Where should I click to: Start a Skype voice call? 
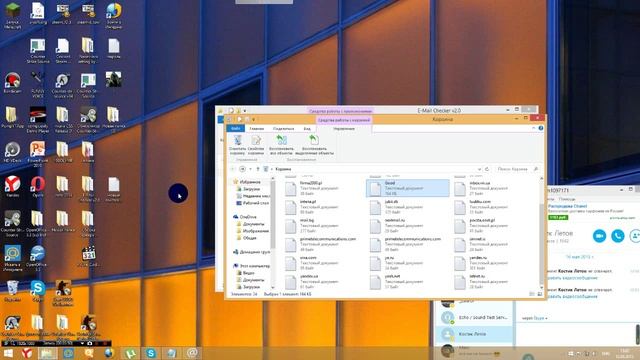pos(618,236)
